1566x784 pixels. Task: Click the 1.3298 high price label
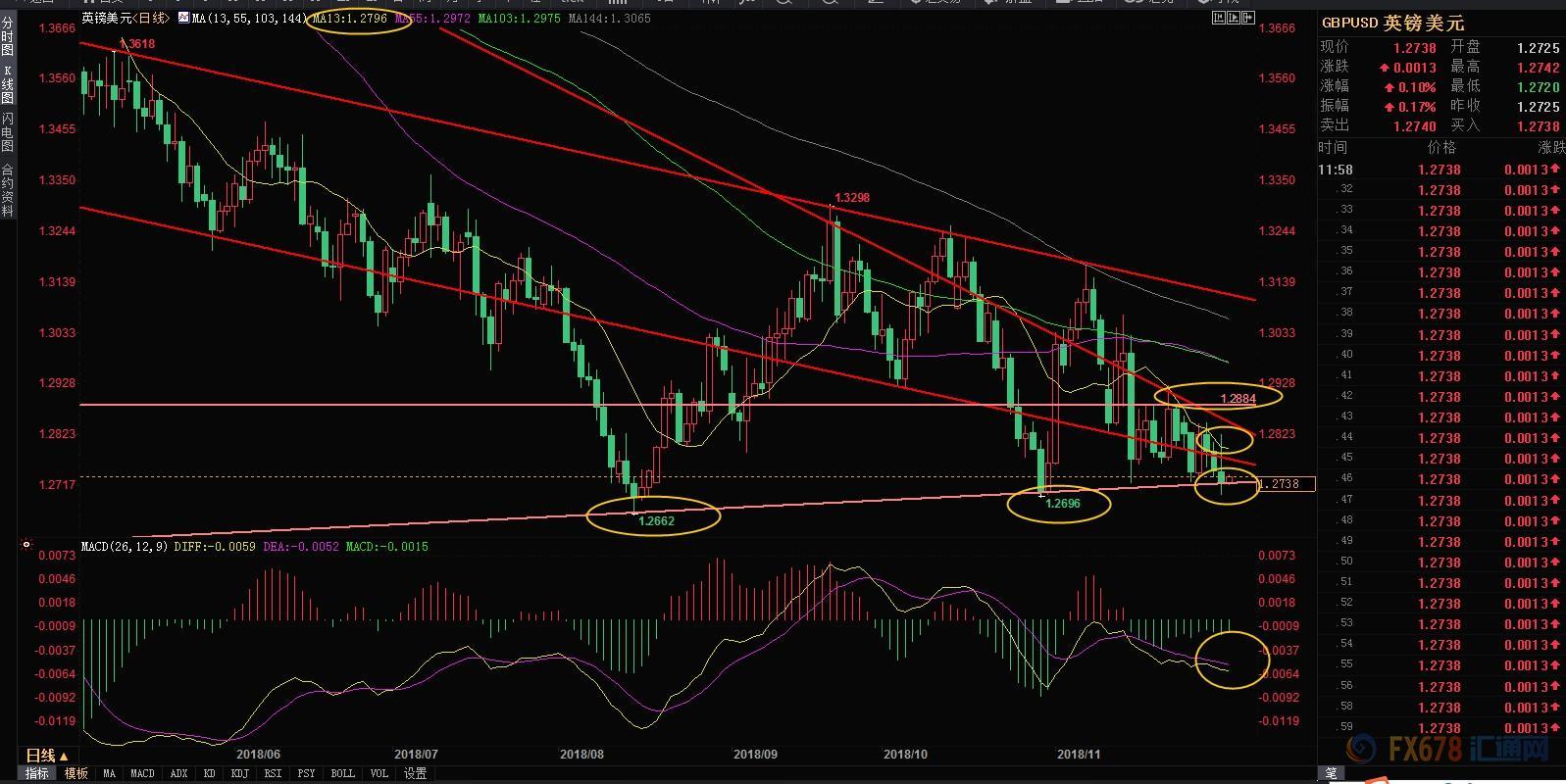click(x=852, y=198)
